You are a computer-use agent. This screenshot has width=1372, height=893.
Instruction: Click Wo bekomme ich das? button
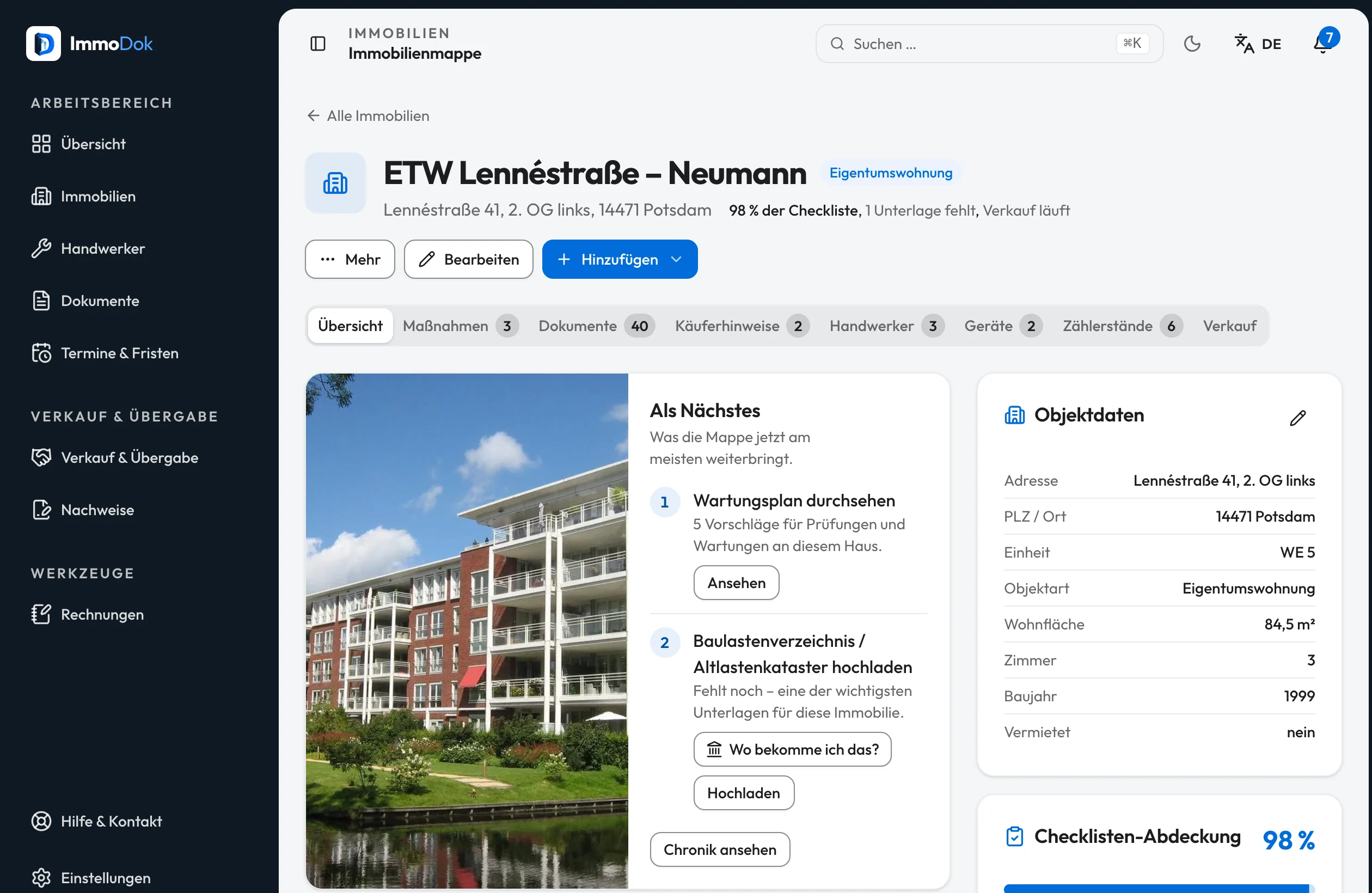pyautogui.click(x=792, y=749)
